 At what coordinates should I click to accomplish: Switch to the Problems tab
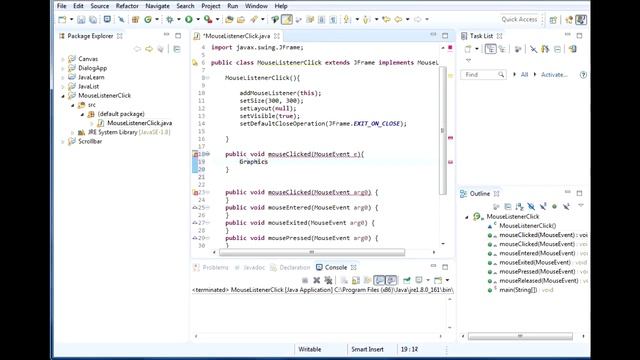[211, 268]
